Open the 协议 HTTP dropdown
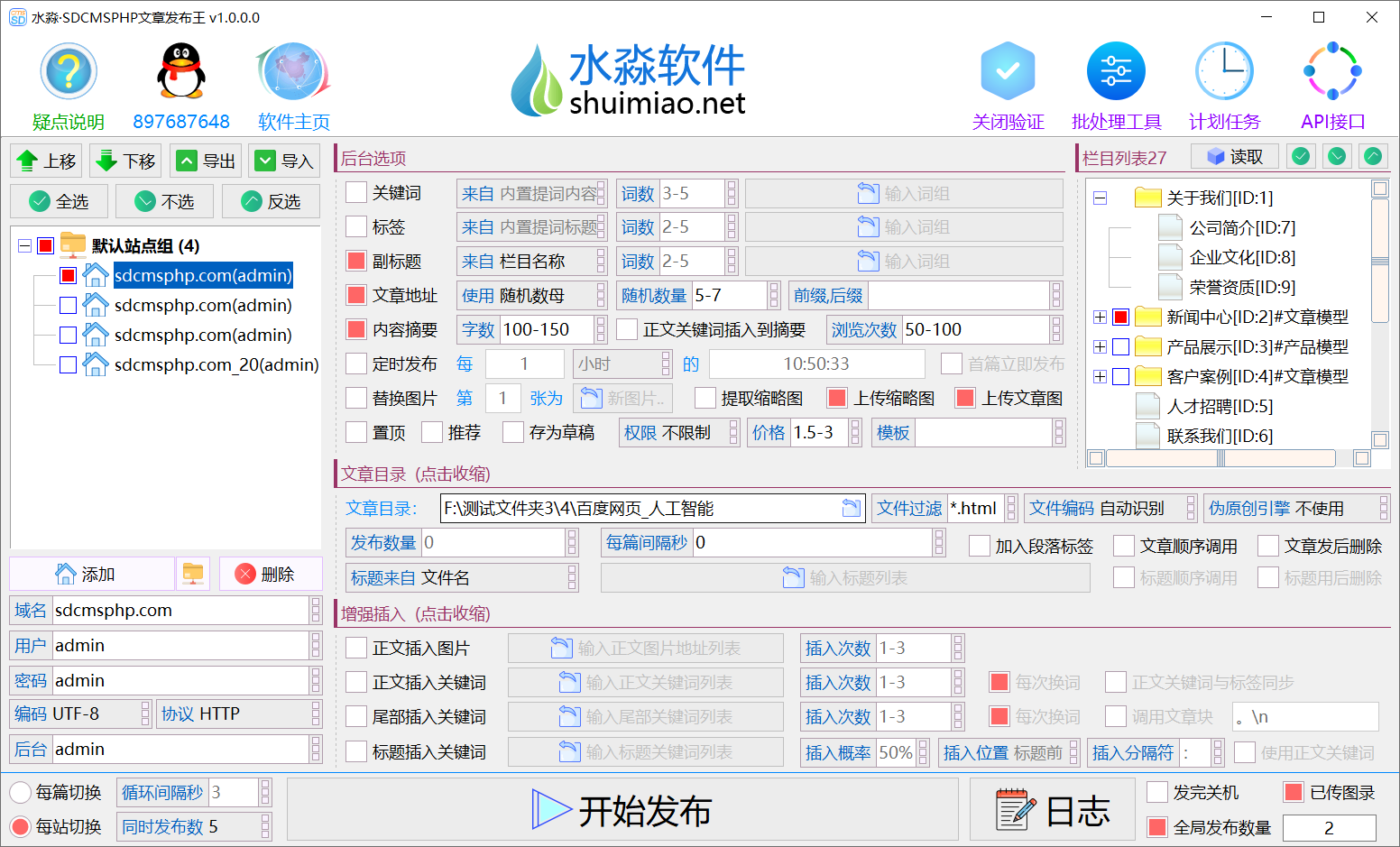 239,714
